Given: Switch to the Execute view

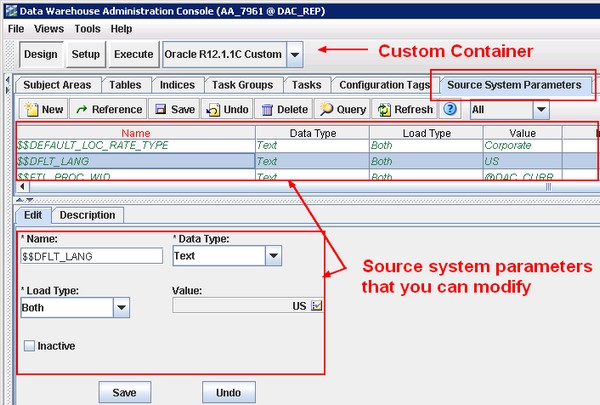Looking at the screenshot, I should pyautogui.click(x=132, y=54).
